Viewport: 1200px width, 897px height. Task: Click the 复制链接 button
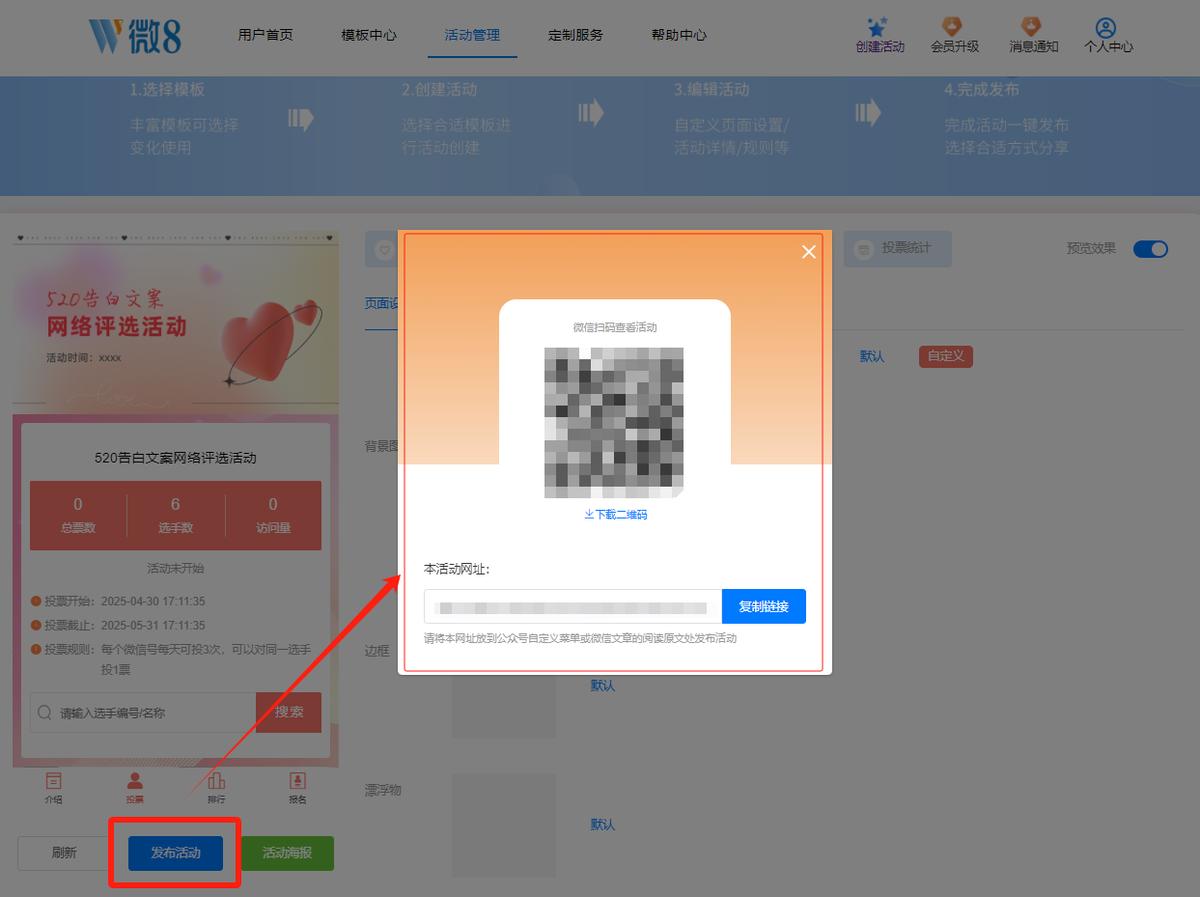[x=764, y=606]
